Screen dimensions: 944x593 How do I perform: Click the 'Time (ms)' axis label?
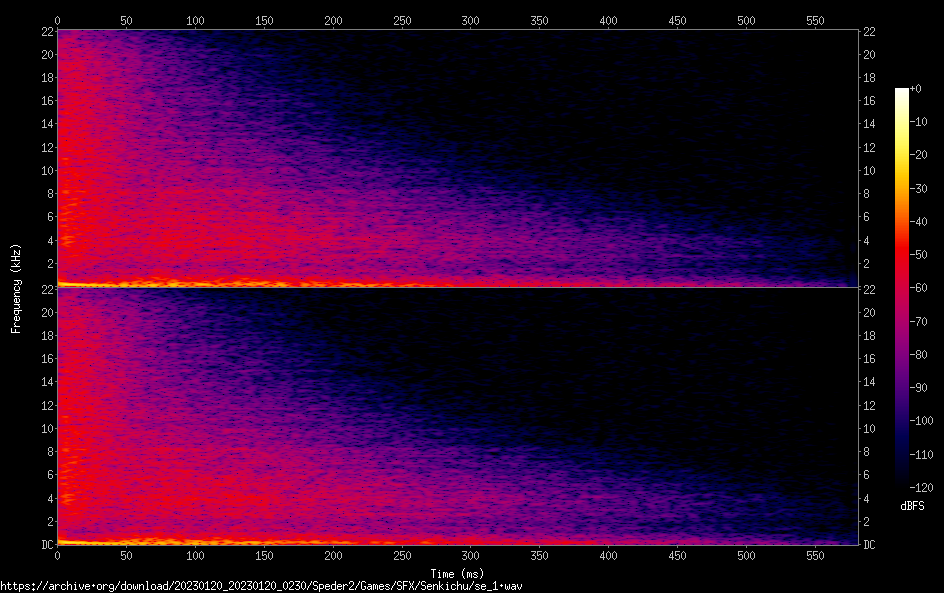pos(457,573)
